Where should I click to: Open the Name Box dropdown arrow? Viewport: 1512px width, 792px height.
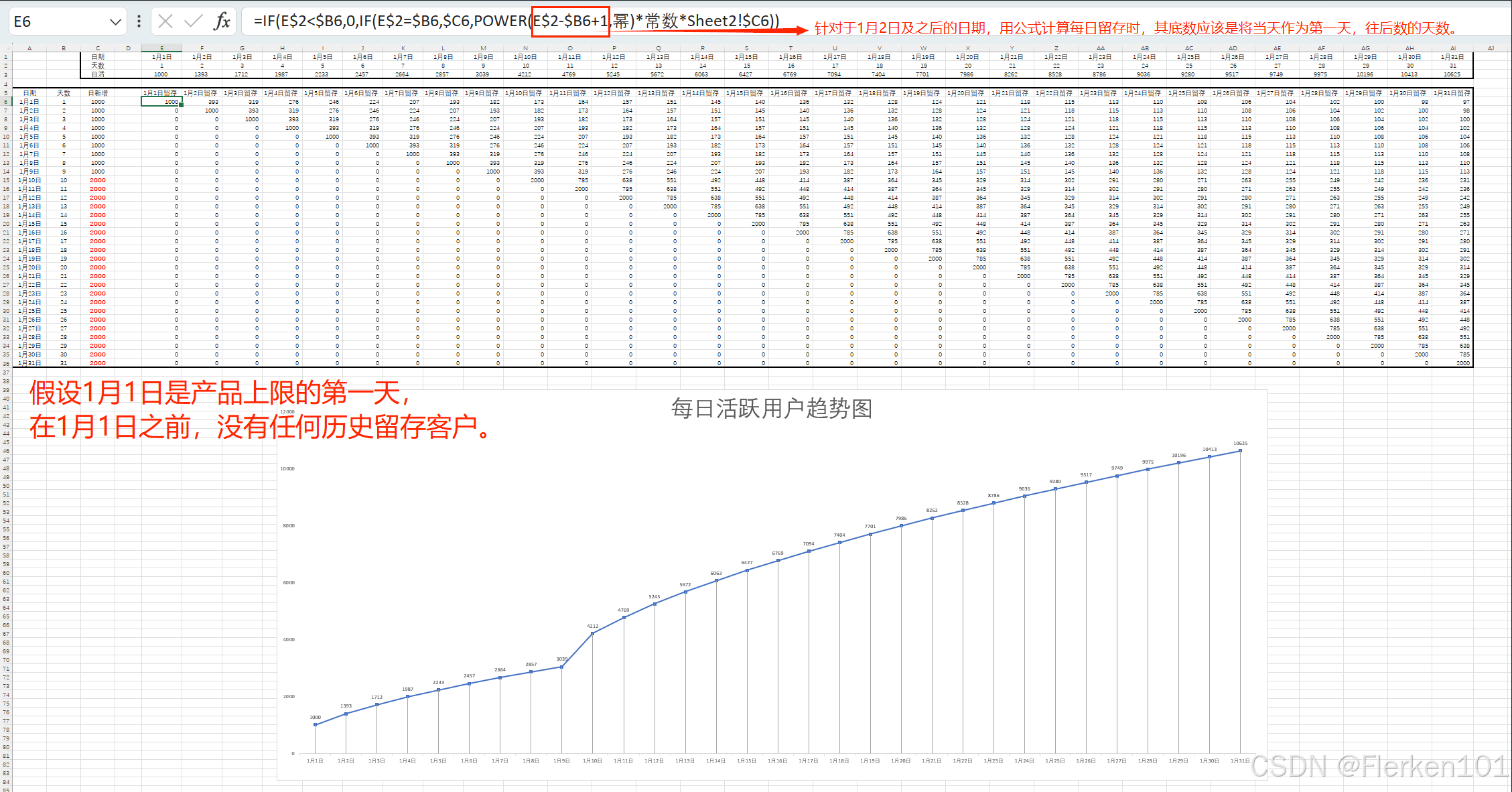pos(115,21)
